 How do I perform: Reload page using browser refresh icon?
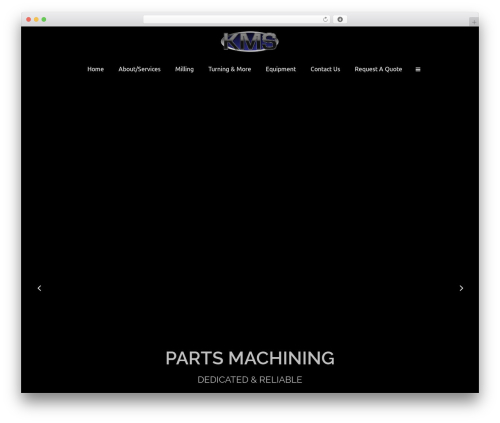click(325, 19)
